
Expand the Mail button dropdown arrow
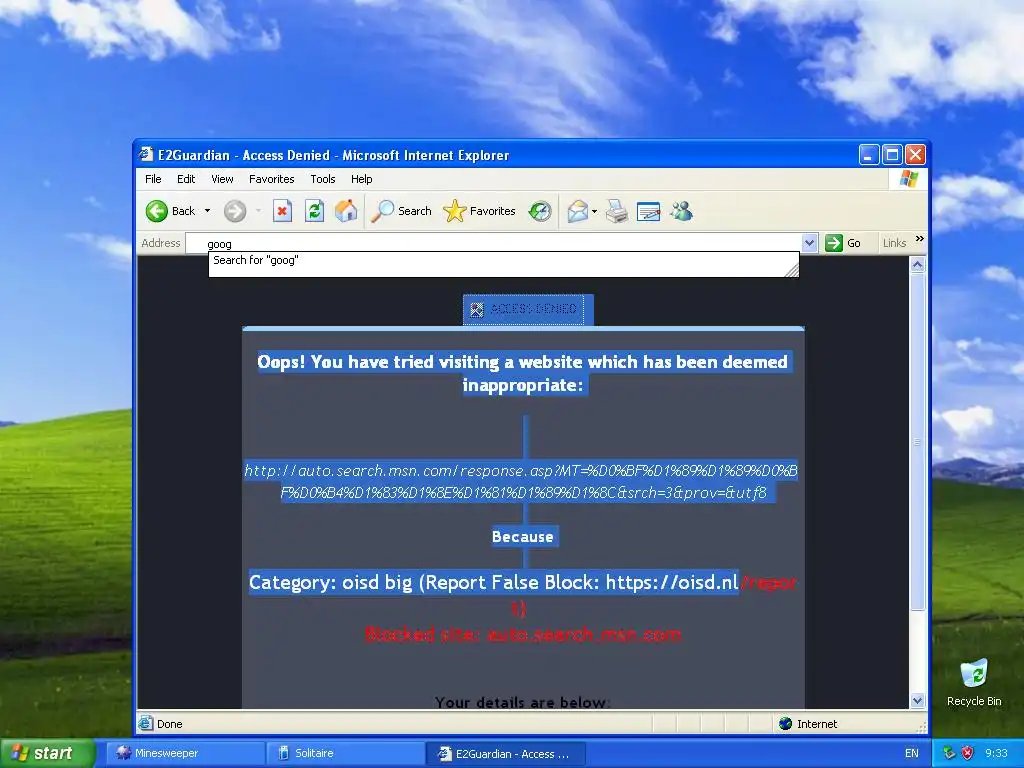click(594, 211)
